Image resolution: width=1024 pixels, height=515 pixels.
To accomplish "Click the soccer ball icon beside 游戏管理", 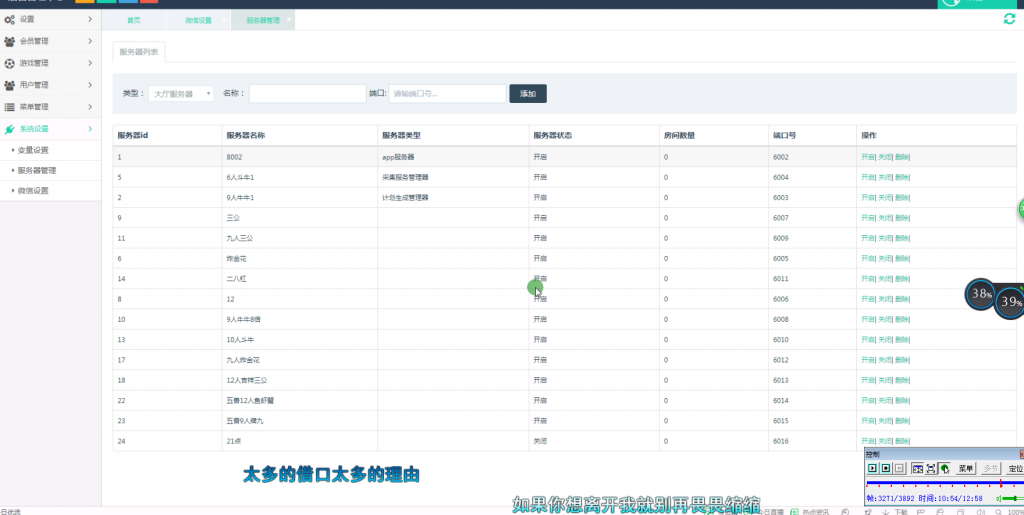I will click(9, 63).
